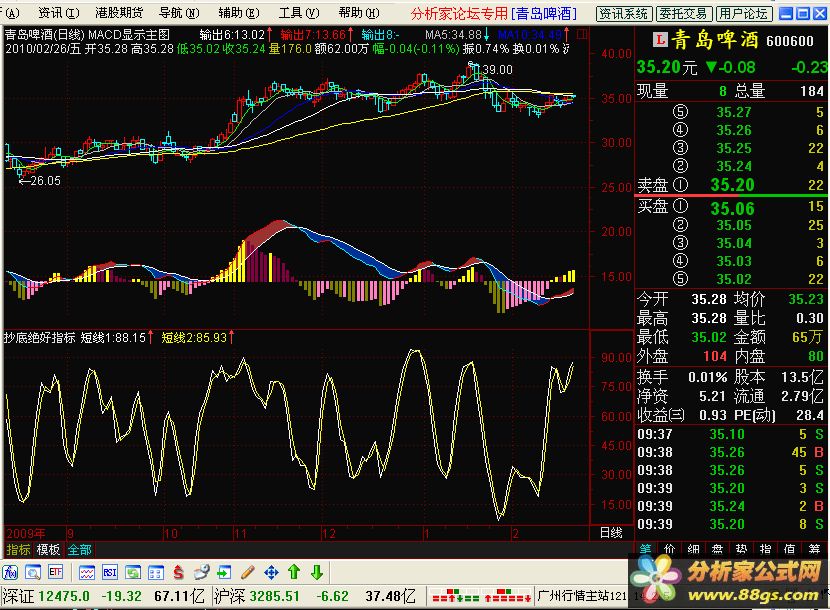The width and height of the screenshot is (830, 610).
Task: Click buy level 1 price 35.06
Action: [732, 208]
